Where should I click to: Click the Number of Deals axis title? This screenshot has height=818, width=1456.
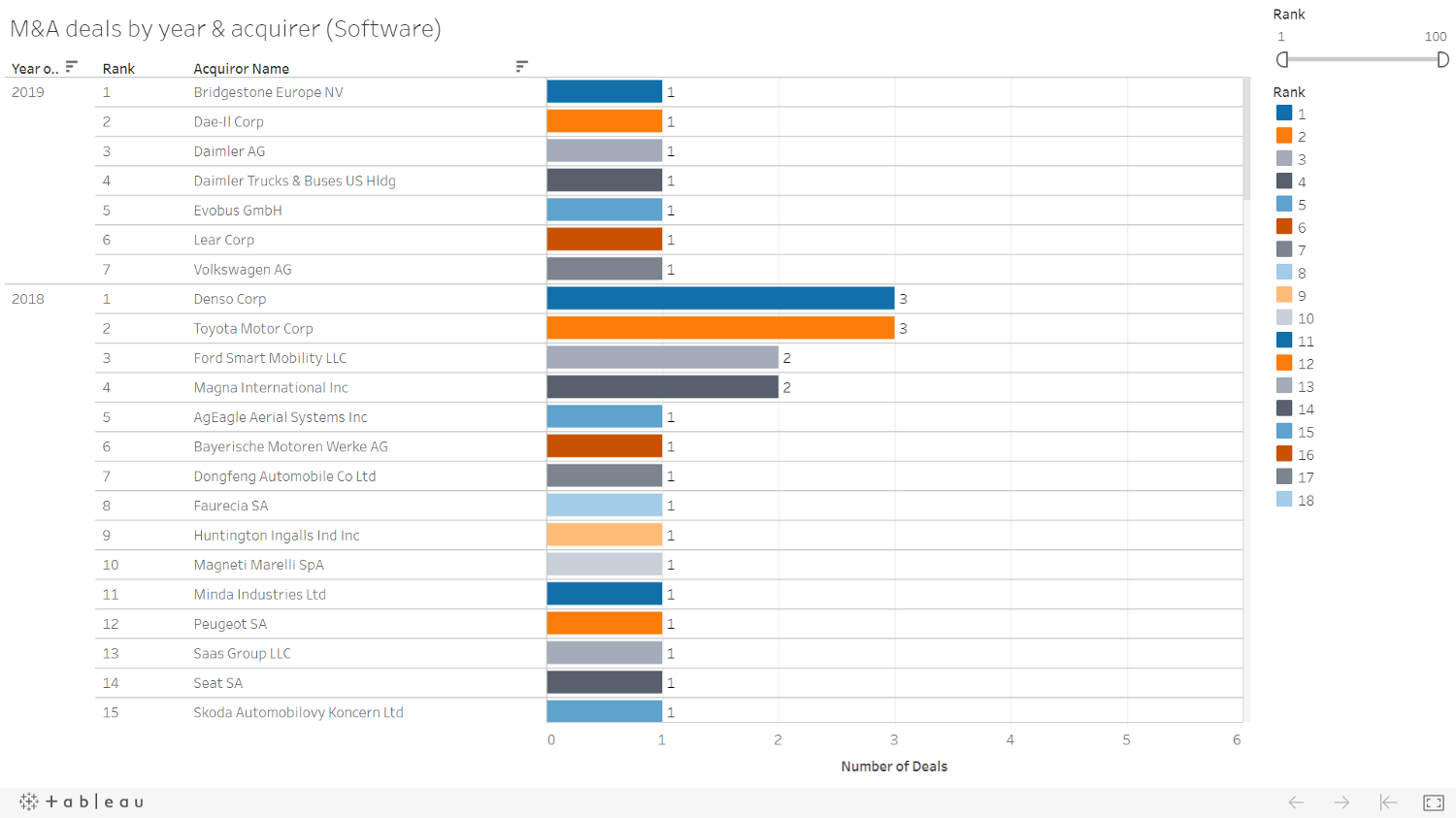click(894, 767)
